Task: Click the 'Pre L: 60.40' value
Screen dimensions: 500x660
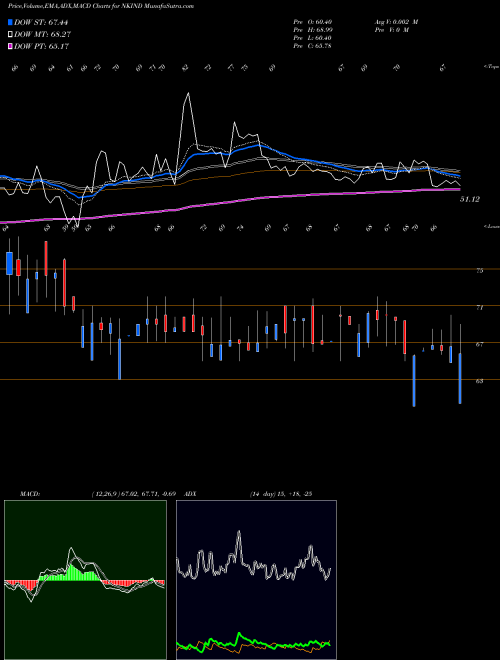Action: (312, 38)
